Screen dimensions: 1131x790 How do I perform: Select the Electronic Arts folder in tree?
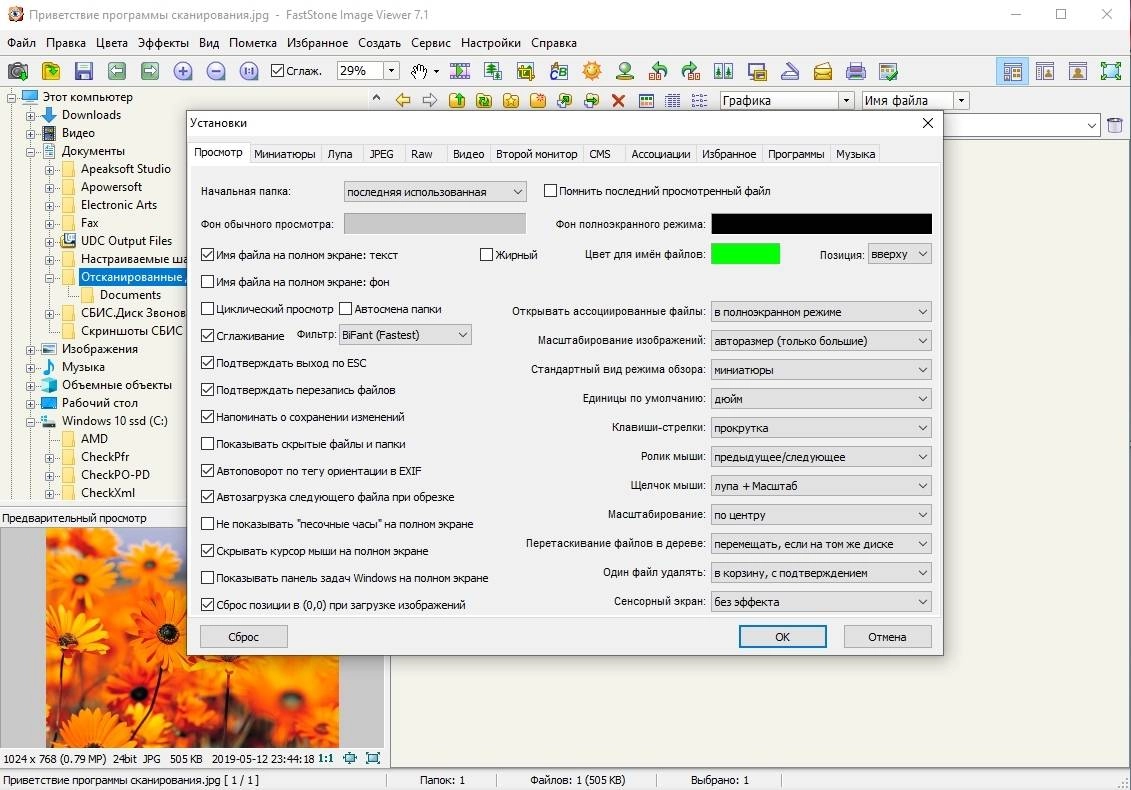coord(118,205)
